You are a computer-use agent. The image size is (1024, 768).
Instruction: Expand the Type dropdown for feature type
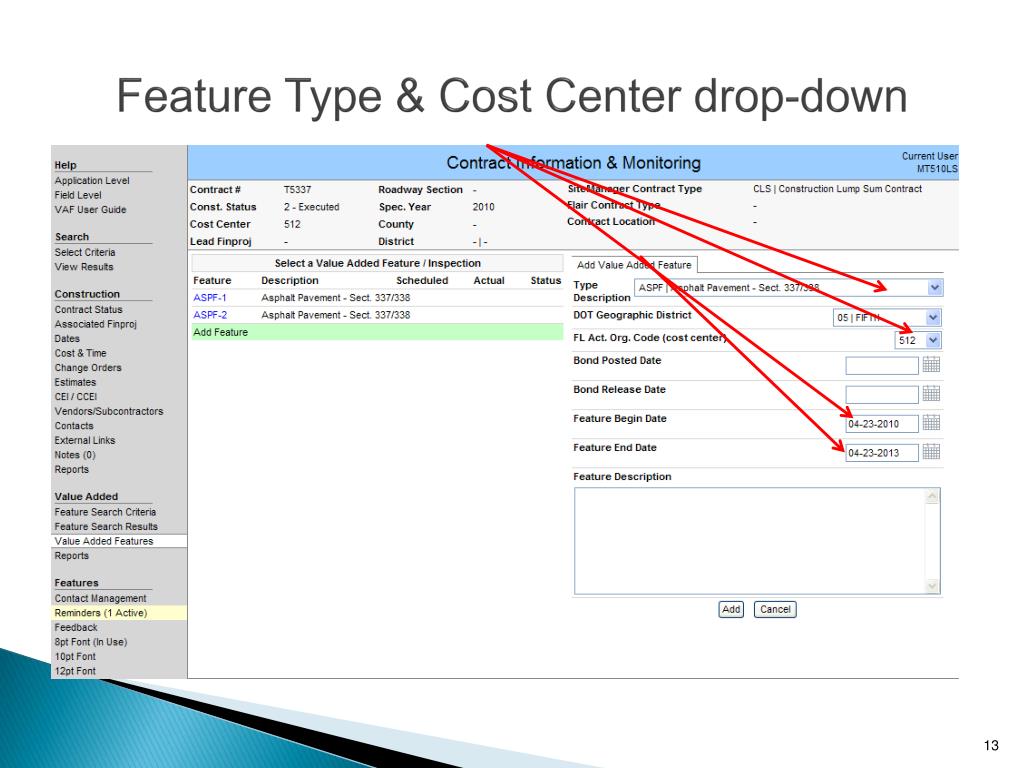(935, 287)
